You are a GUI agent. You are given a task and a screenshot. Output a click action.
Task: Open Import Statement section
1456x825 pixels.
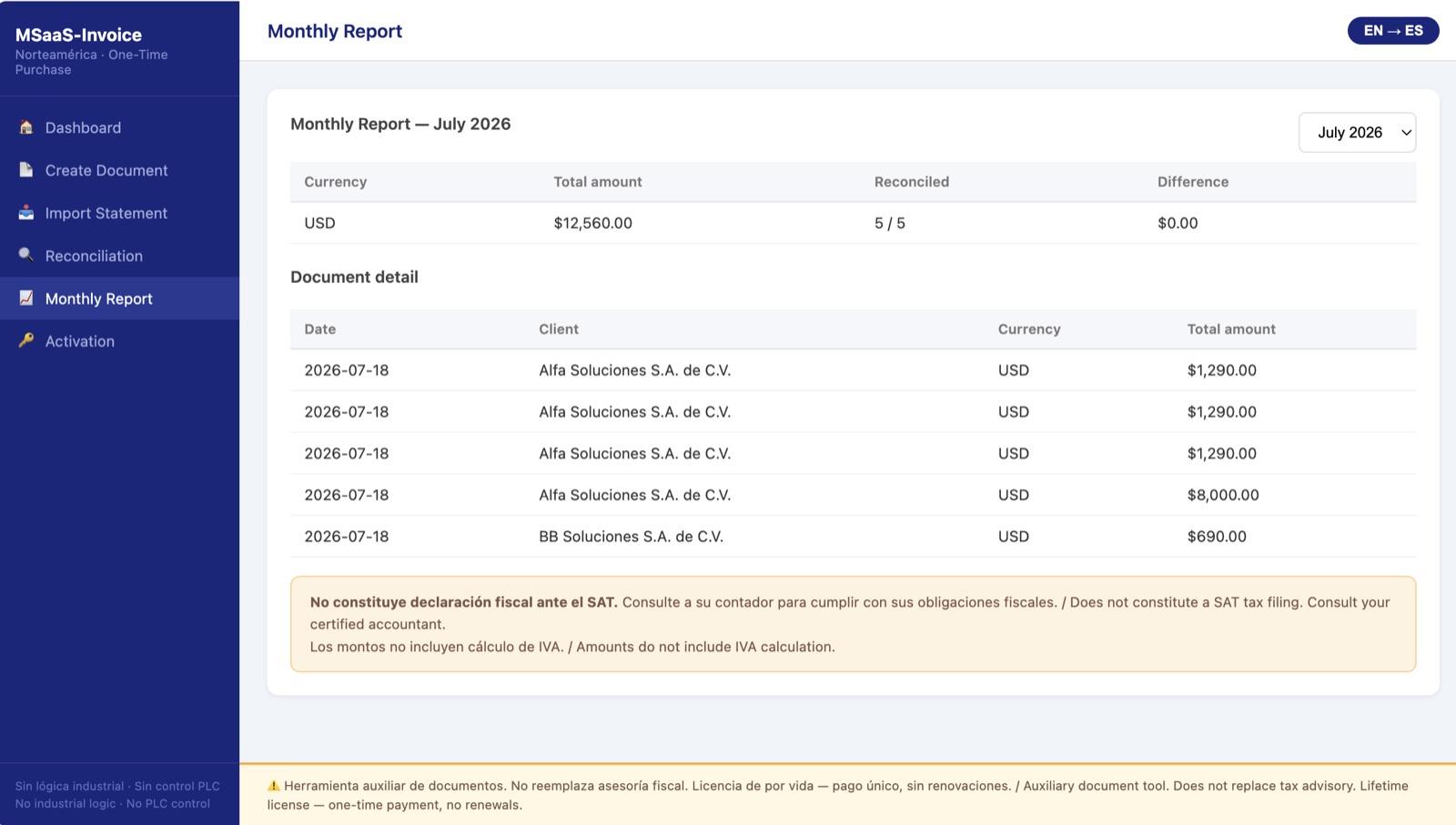tap(119, 213)
